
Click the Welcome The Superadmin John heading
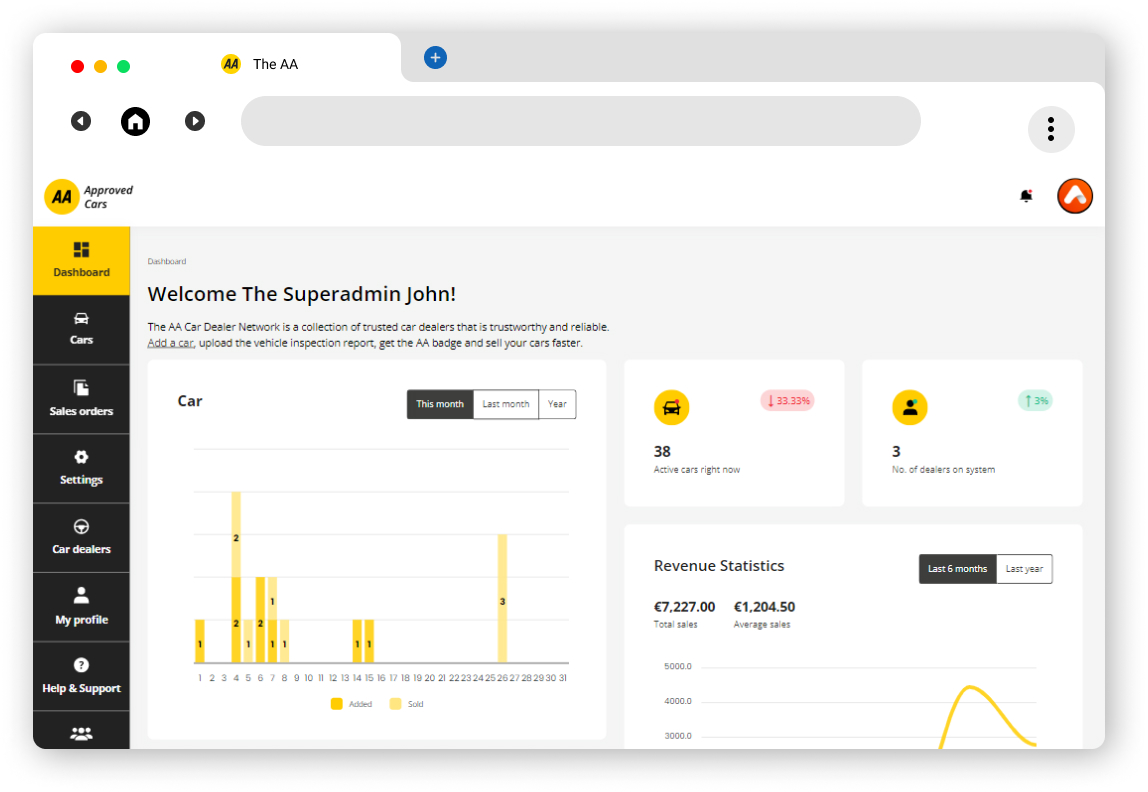[302, 294]
